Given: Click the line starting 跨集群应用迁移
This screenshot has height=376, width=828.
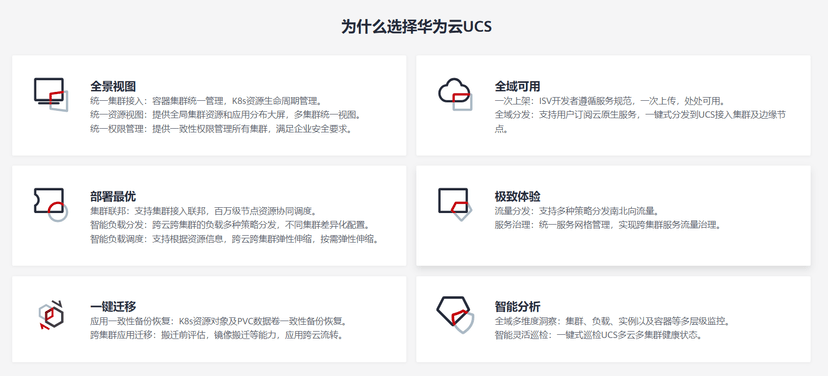Looking at the screenshot, I should 217,334.
